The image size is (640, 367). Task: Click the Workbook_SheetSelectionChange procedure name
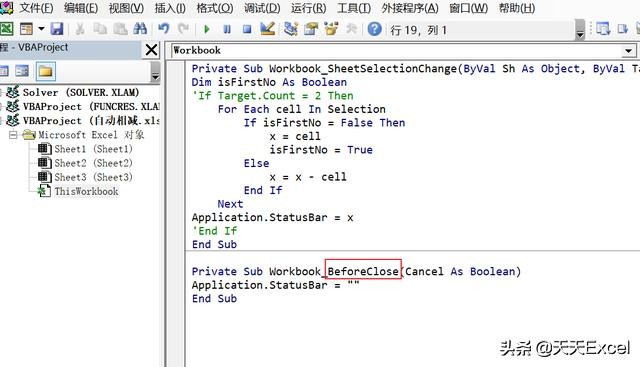363,69
